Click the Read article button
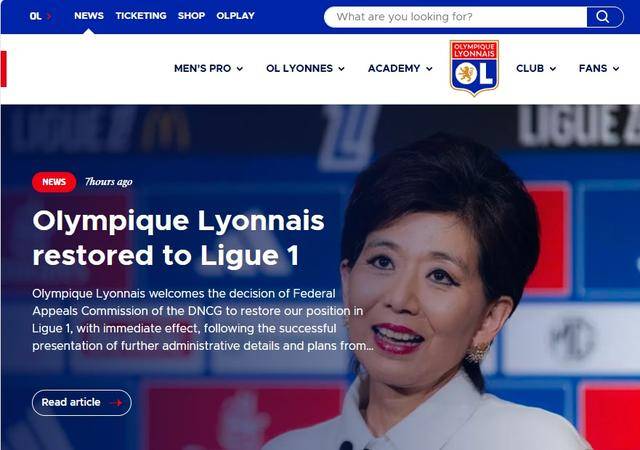This screenshot has height=450, width=640. coord(82,403)
